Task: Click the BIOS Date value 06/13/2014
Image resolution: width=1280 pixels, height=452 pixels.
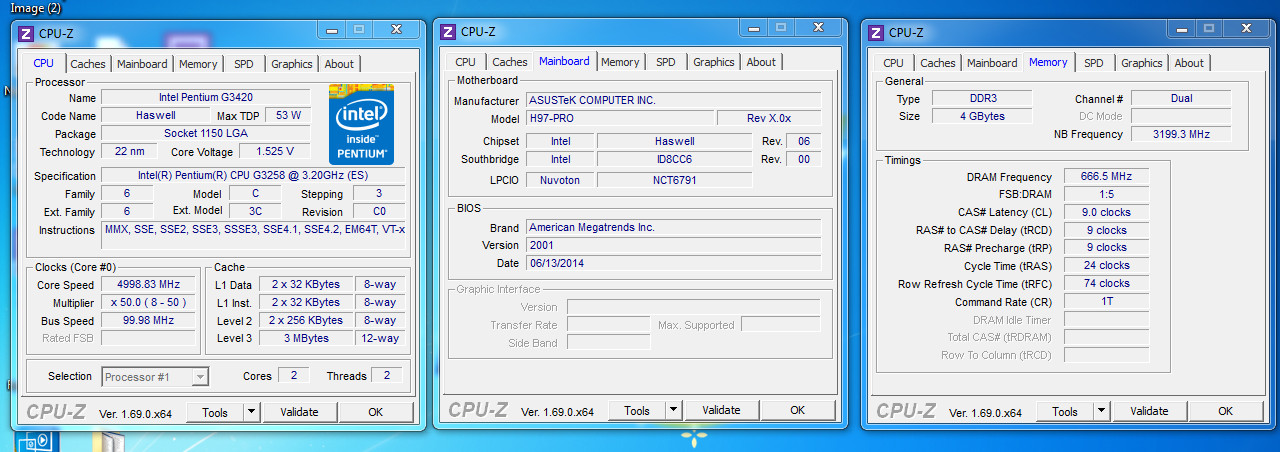Action: pos(673,264)
